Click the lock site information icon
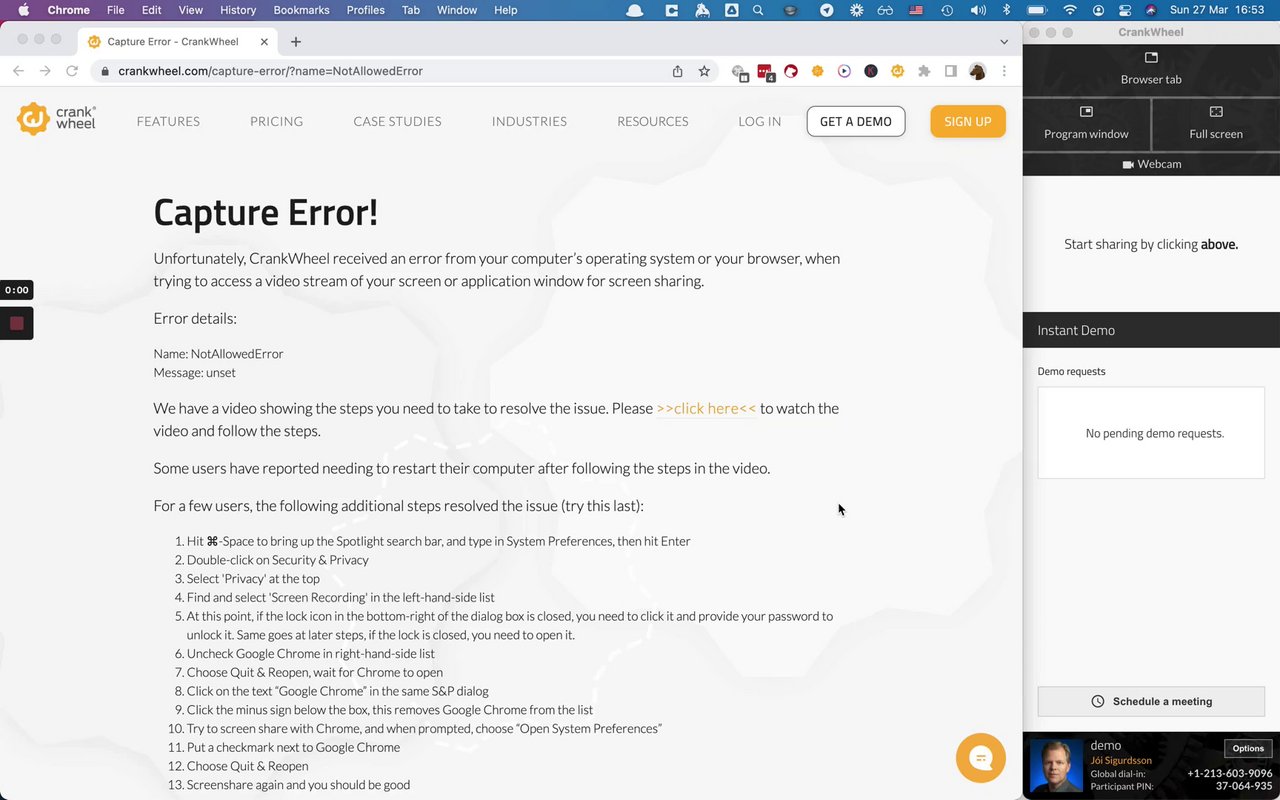This screenshot has width=1280, height=800. (104, 71)
